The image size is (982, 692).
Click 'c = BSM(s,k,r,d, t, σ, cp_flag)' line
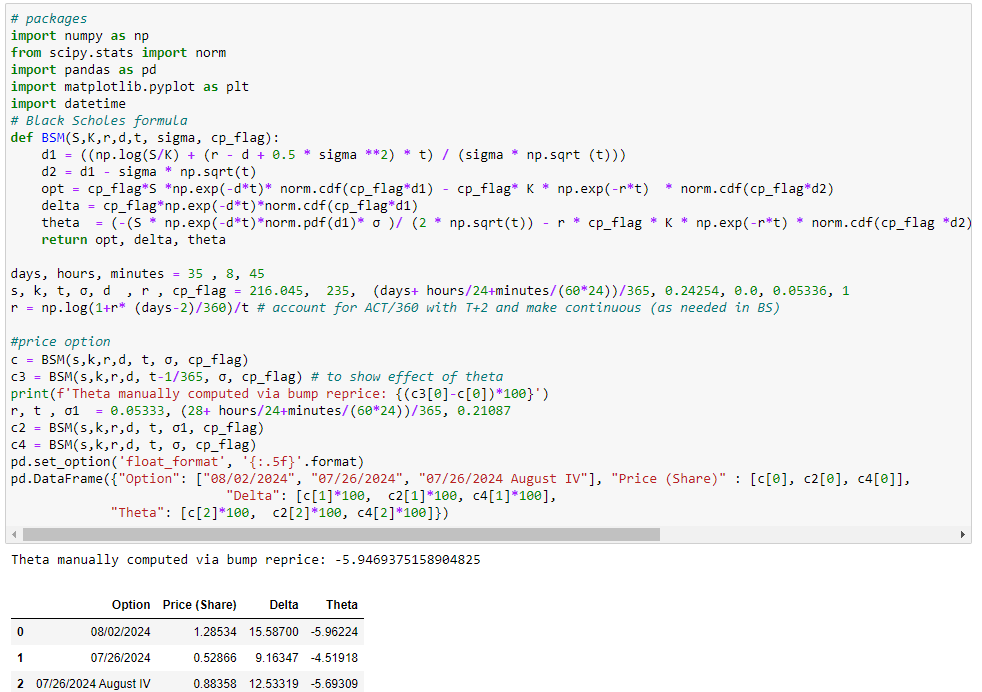coord(130,359)
